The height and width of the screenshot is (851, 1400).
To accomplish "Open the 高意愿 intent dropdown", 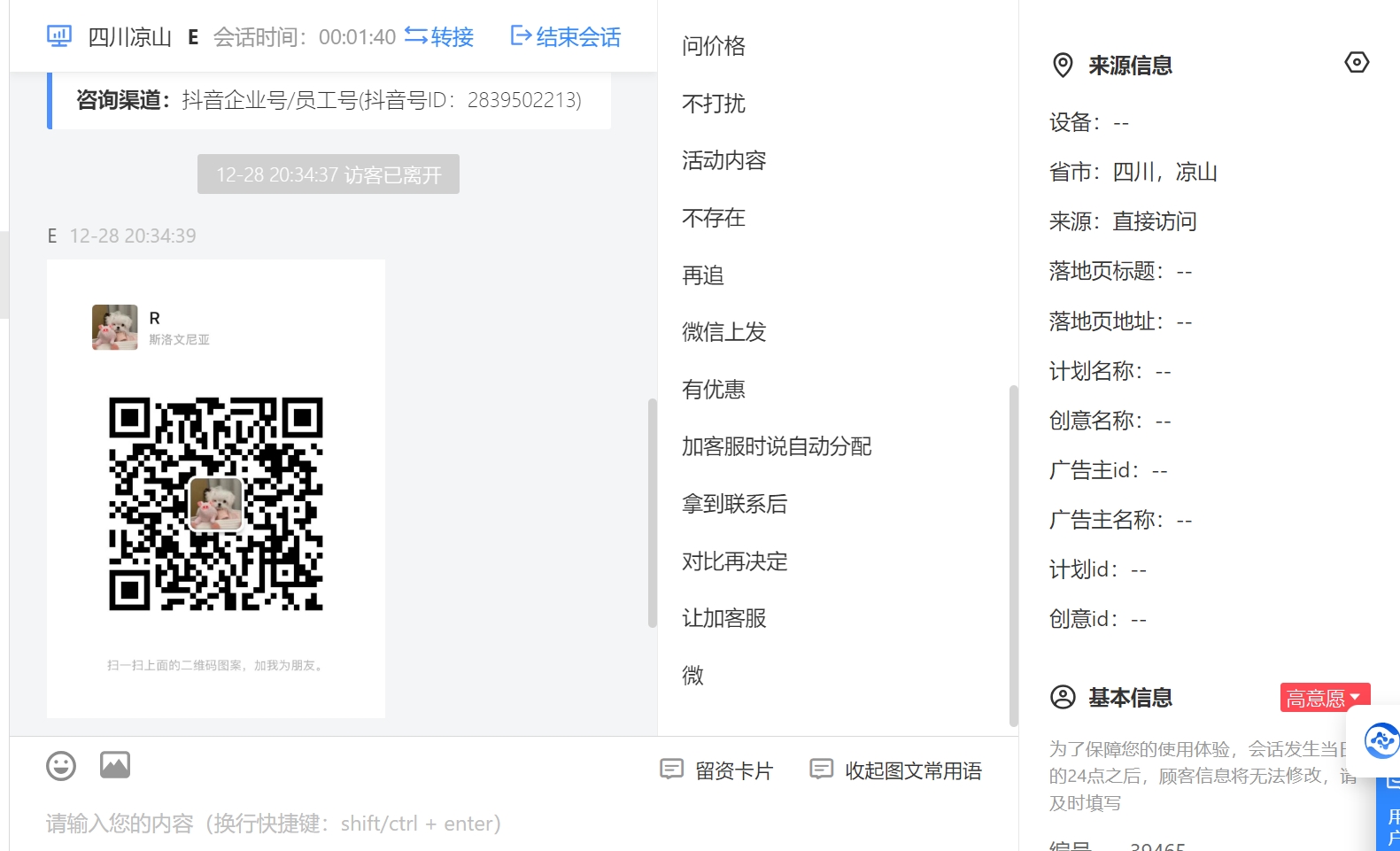I will pyautogui.click(x=1325, y=698).
